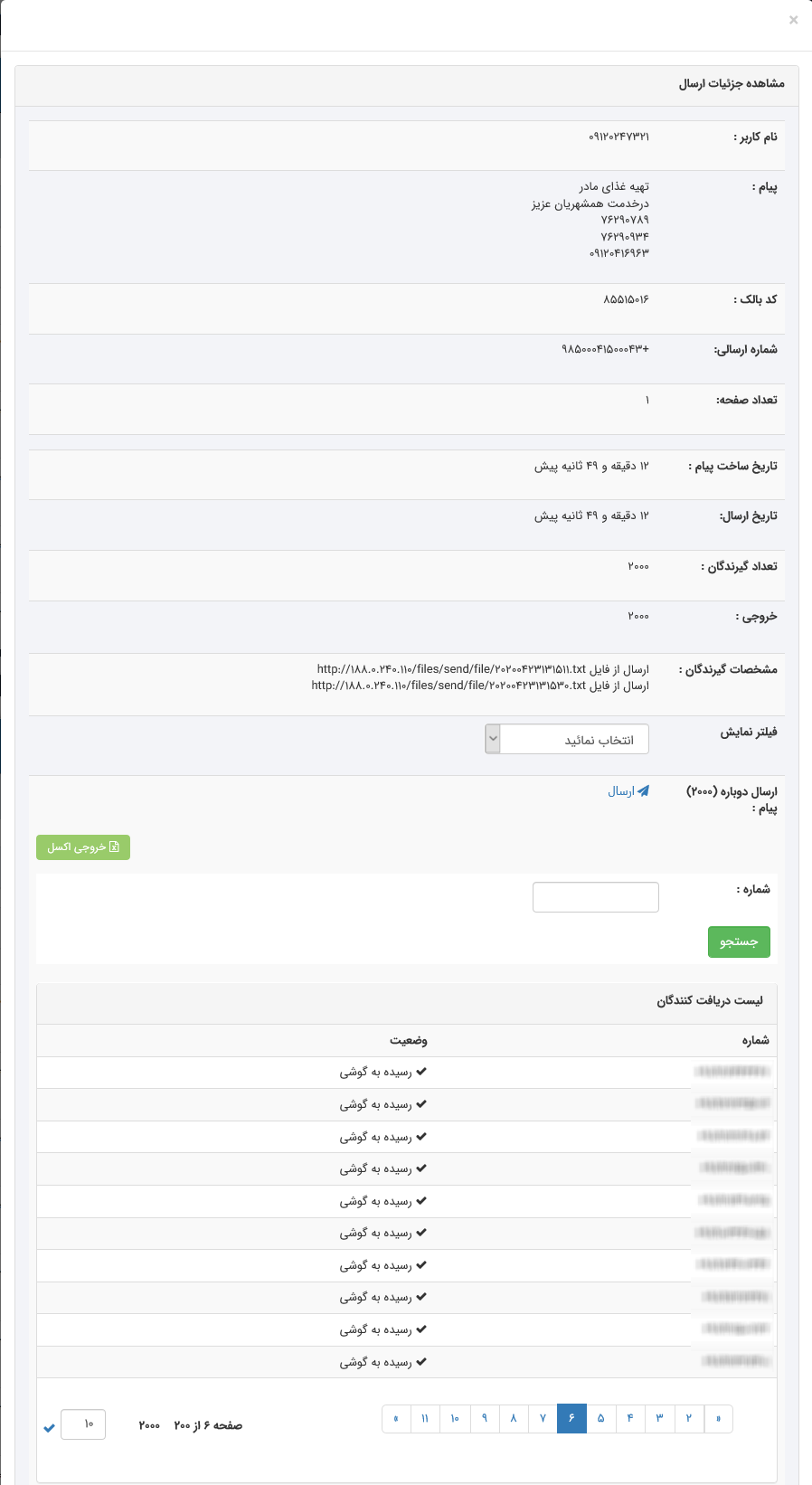Click the number (شماره) search field

point(596,897)
